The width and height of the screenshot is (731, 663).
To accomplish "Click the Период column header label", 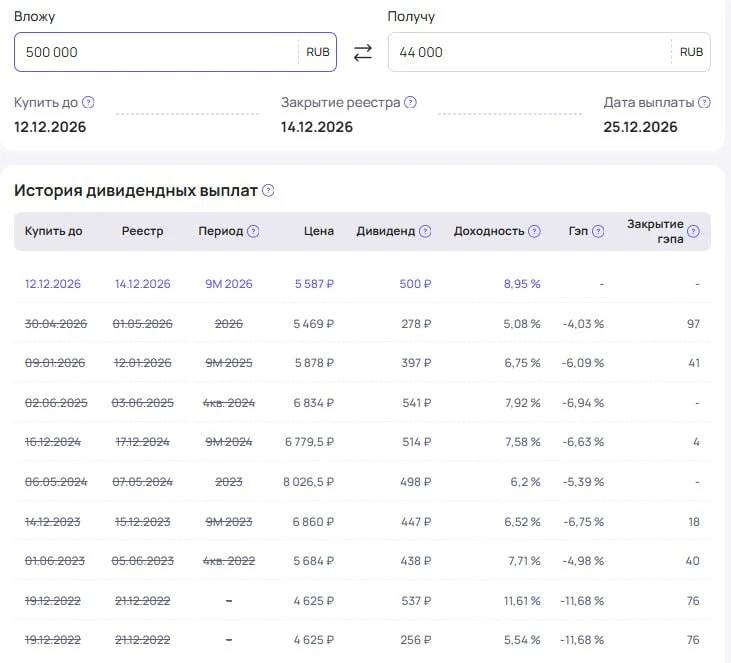I will pyautogui.click(x=221, y=231).
